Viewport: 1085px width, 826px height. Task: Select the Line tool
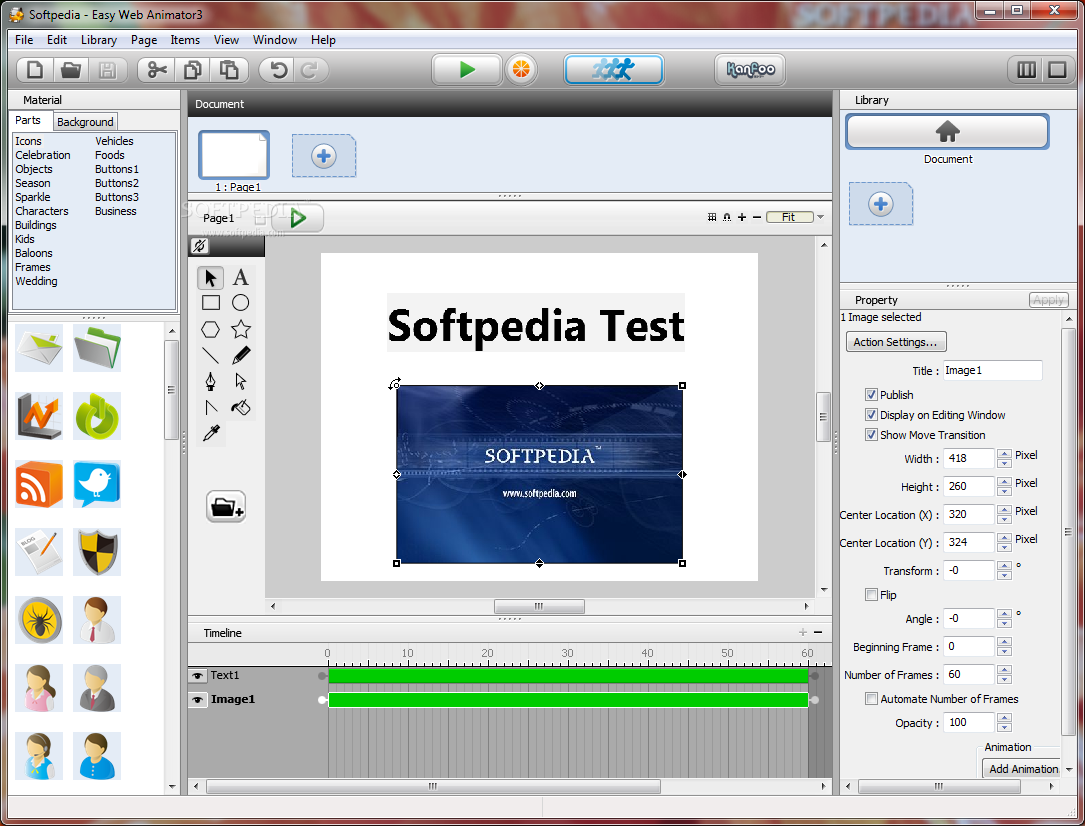coord(210,356)
